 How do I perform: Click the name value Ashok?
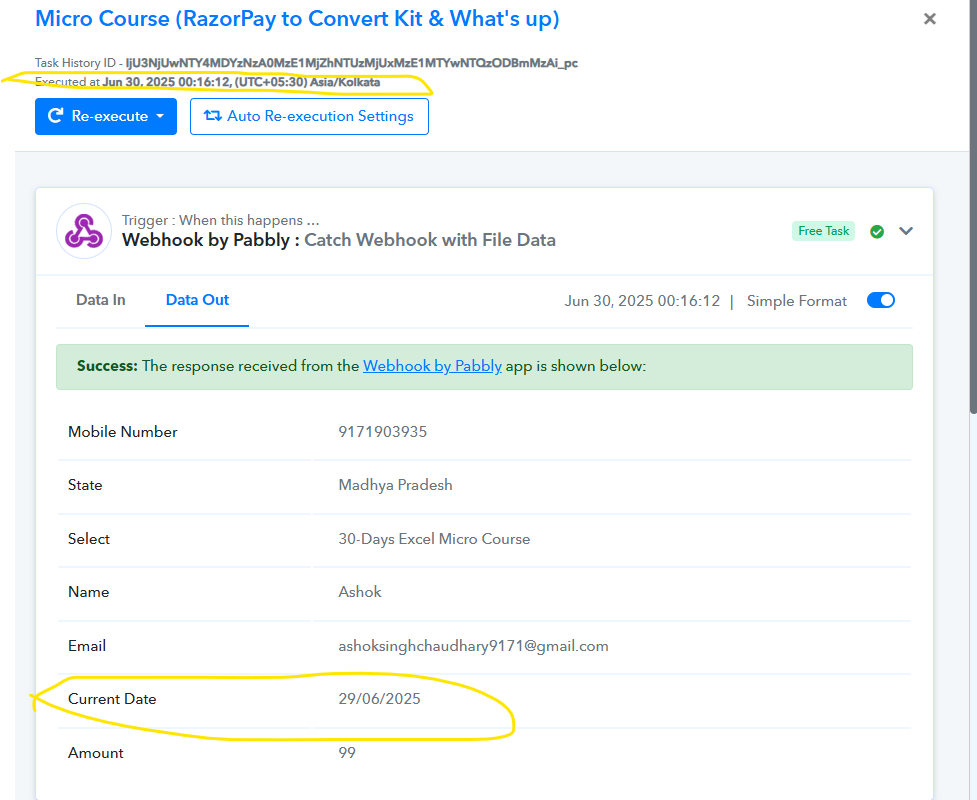coord(360,593)
